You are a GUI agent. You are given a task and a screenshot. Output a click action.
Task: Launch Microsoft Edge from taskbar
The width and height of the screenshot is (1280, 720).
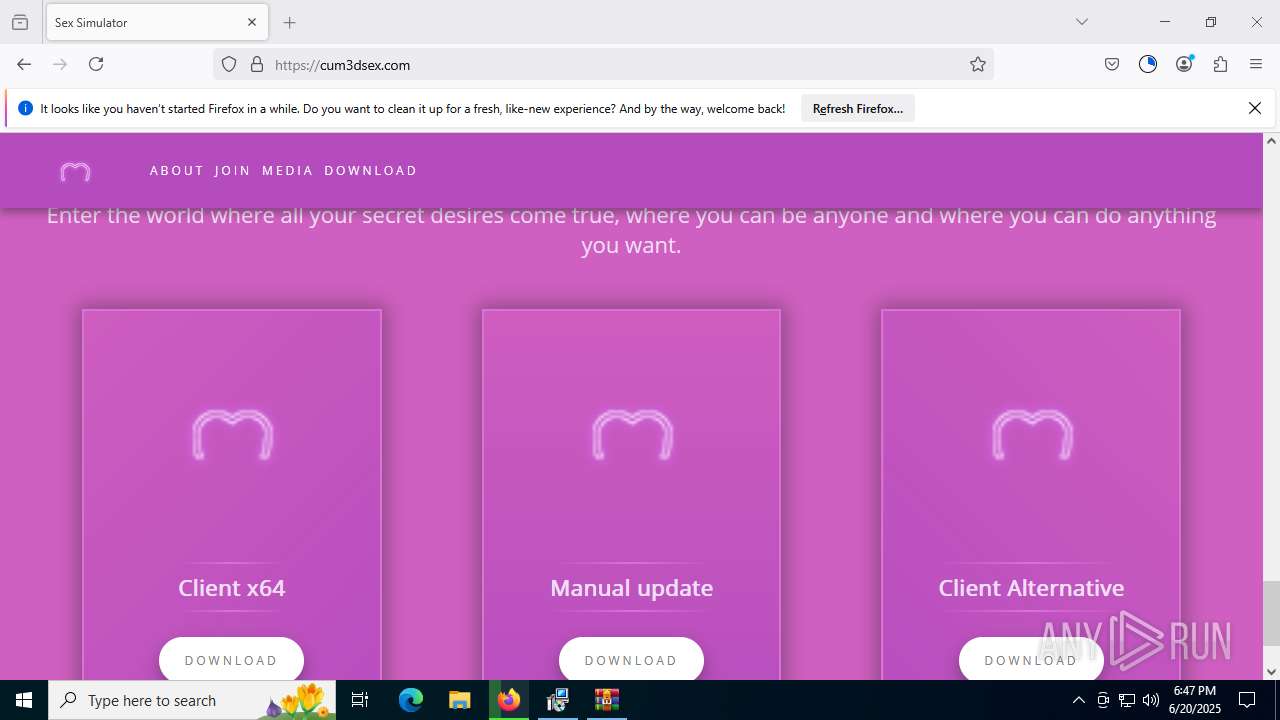click(411, 700)
